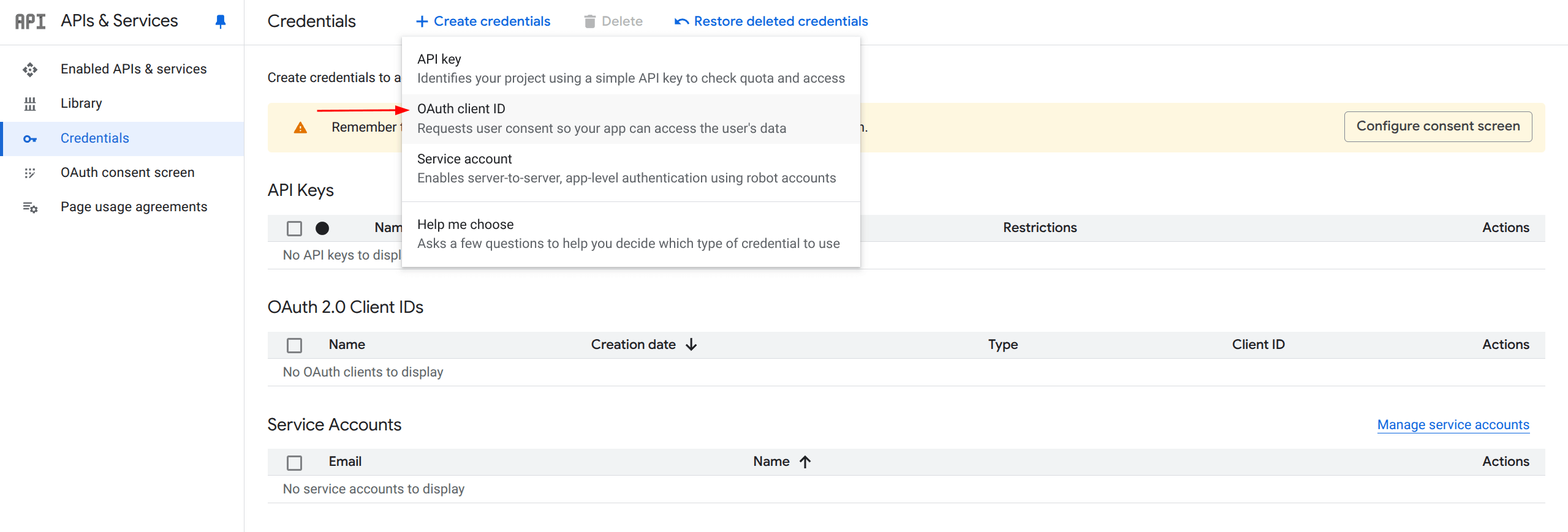The height and width of the screenshot is (532, 1568).
Task: Click the restore undo arrow icon
Action: tap(681, 21)
